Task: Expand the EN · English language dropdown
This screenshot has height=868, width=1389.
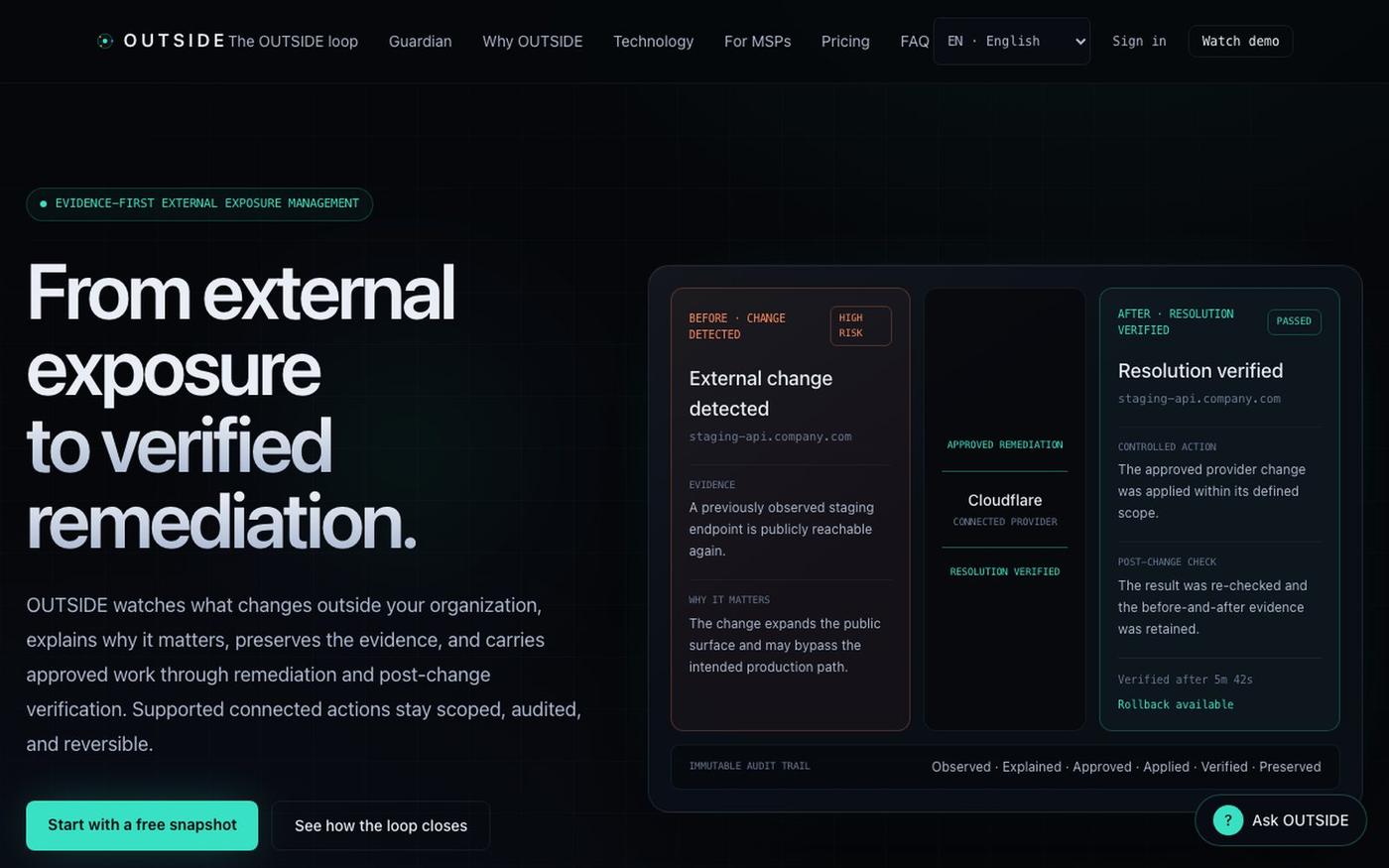Action: [x=1011, y=42]
